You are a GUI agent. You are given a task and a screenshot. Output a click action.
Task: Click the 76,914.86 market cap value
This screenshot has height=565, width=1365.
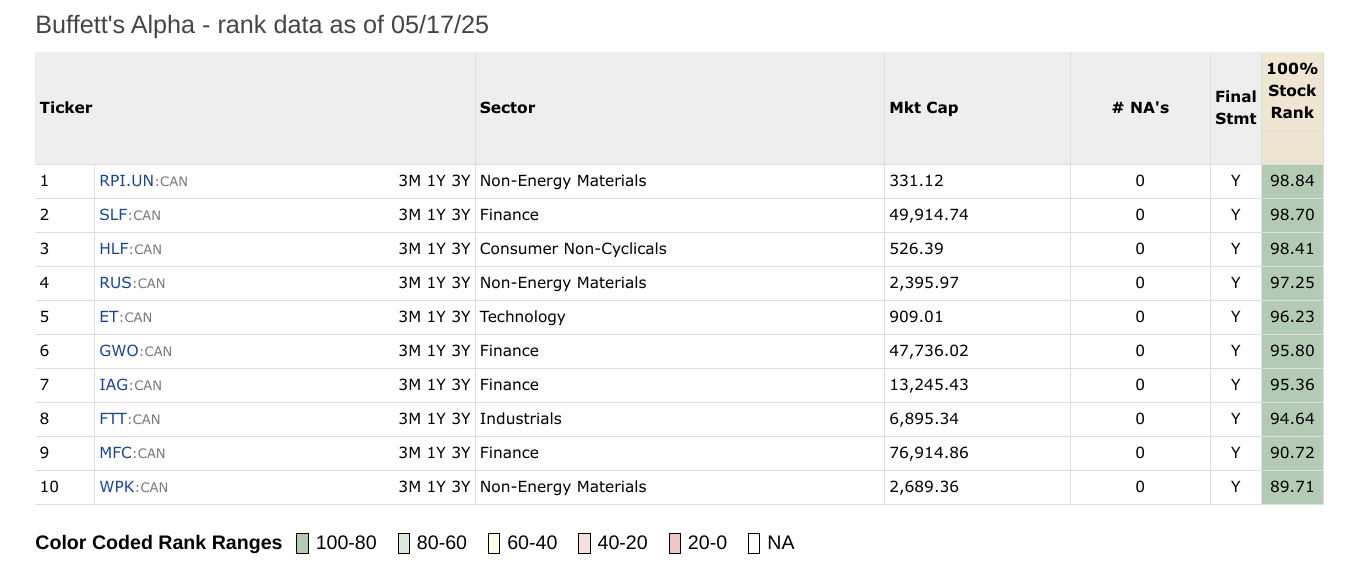click(929, 453)
